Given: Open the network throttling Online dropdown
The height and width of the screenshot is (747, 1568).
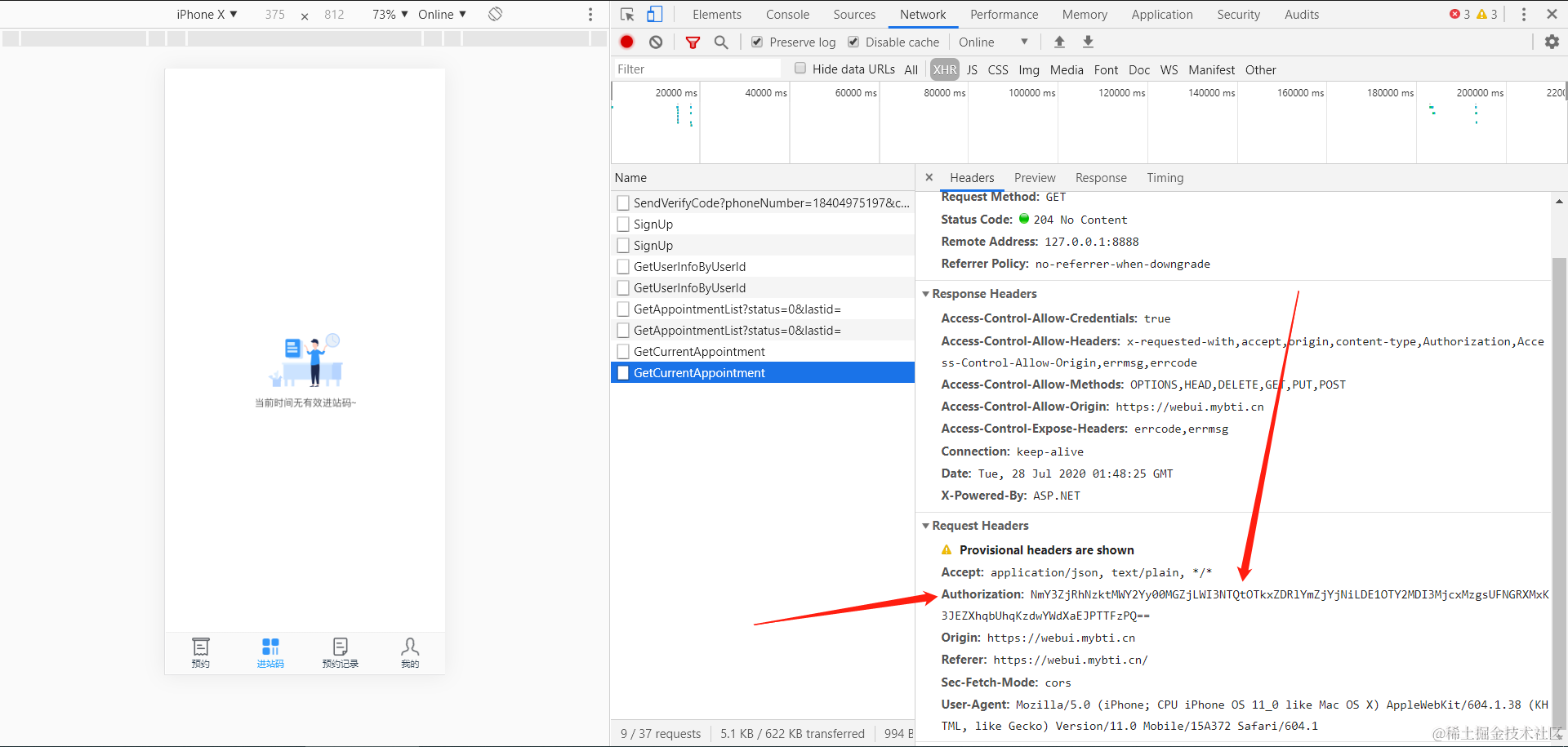Looking at the screenshot, I should [x=993, y=42].
